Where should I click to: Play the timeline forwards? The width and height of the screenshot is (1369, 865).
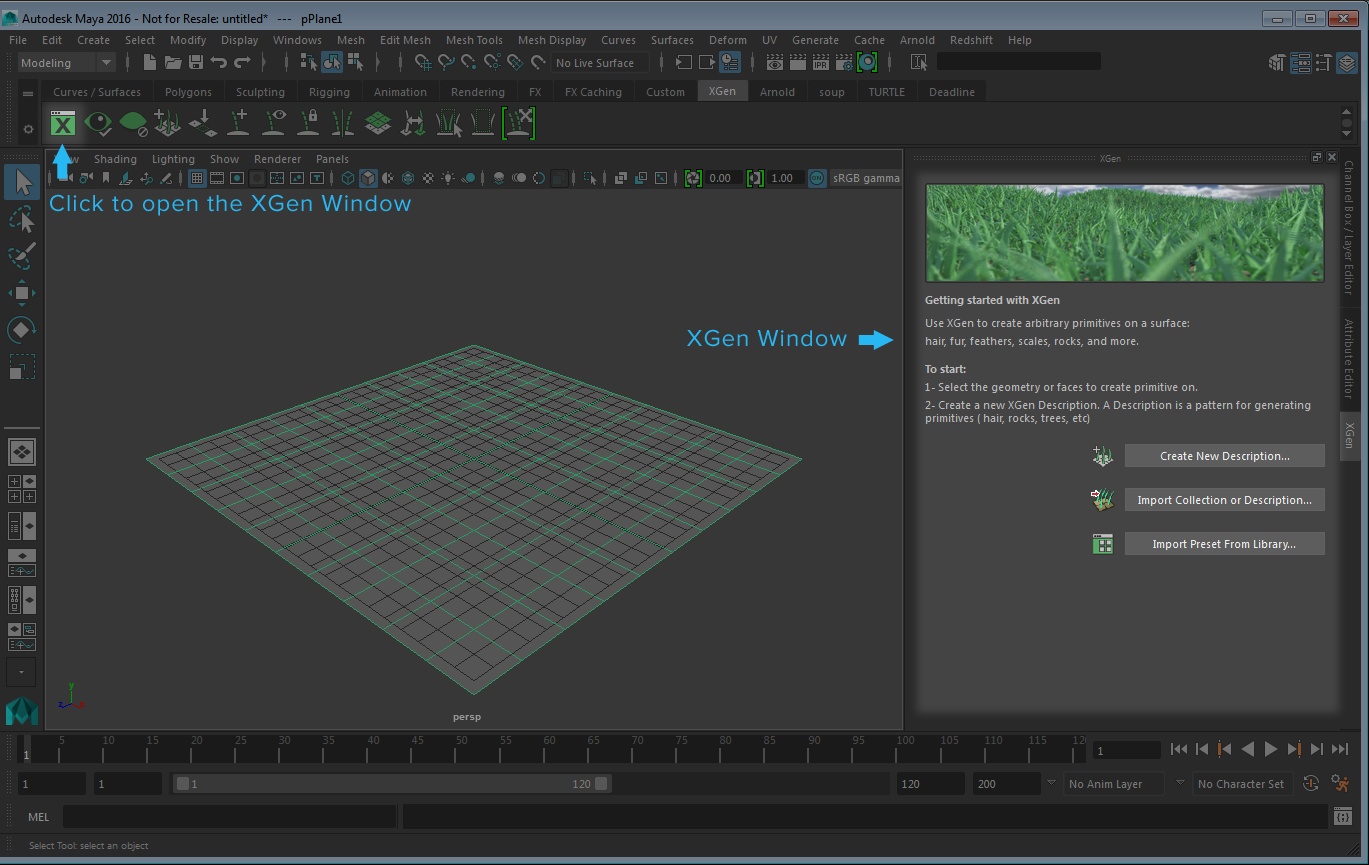click(1271, 749)
